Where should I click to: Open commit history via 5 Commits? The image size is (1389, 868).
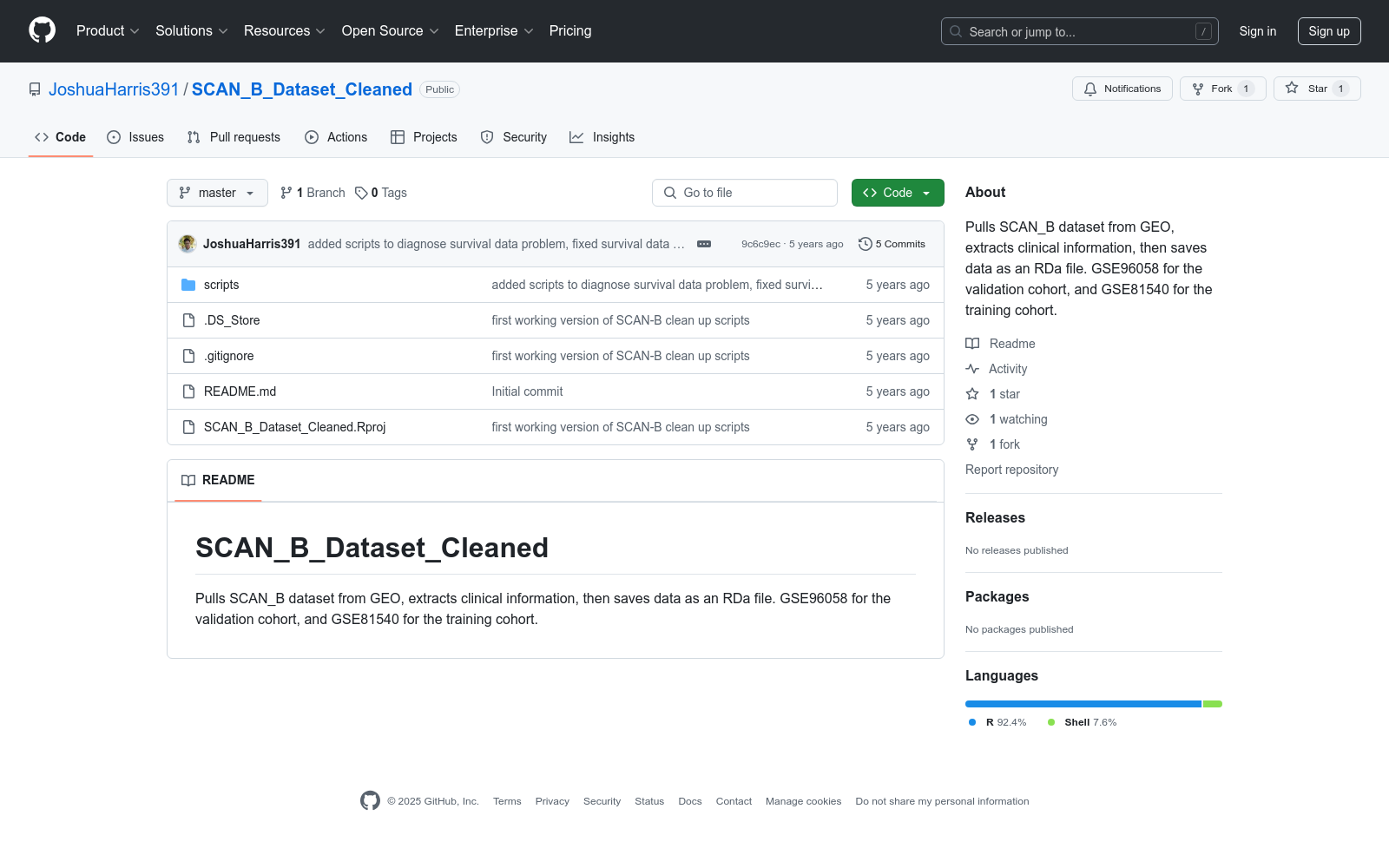892,244
